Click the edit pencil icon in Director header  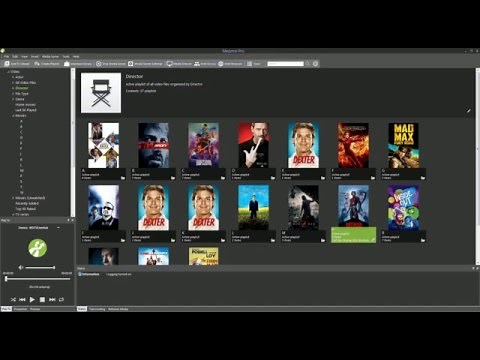pos(468,111)
